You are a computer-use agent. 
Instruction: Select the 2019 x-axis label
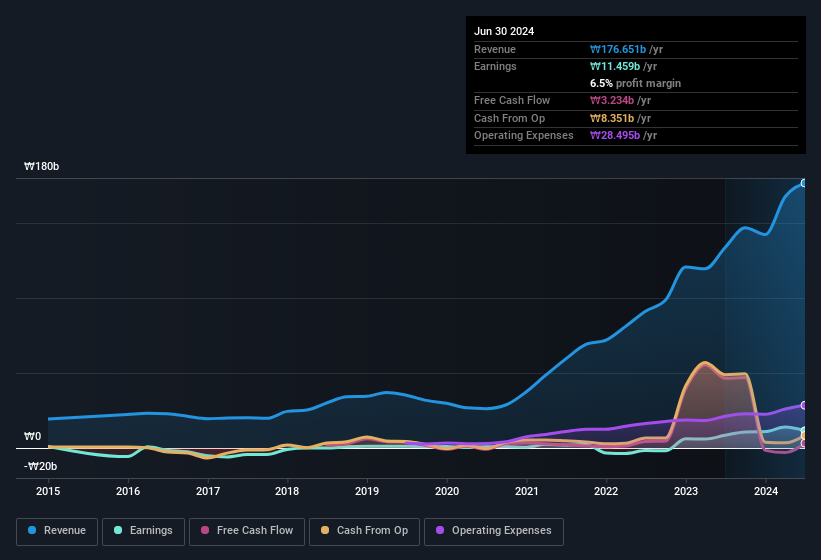367,491
